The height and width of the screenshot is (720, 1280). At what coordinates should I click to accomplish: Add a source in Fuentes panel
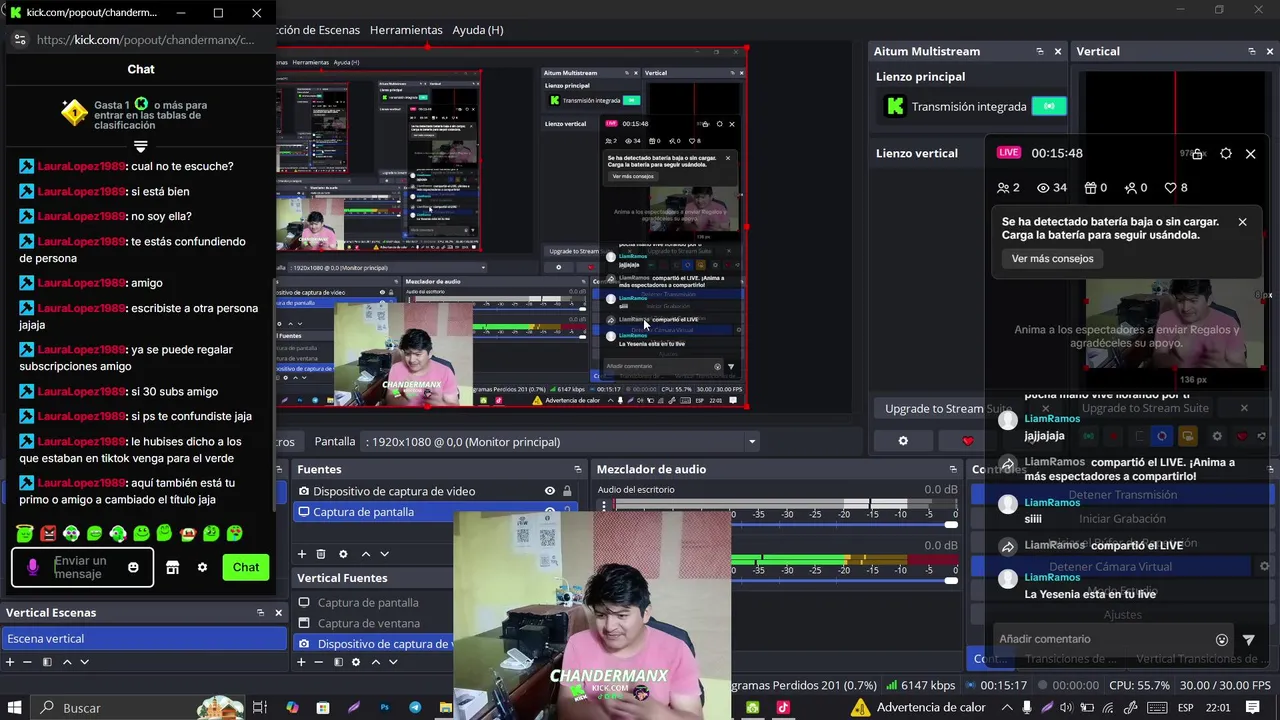(x=302, y=554)
